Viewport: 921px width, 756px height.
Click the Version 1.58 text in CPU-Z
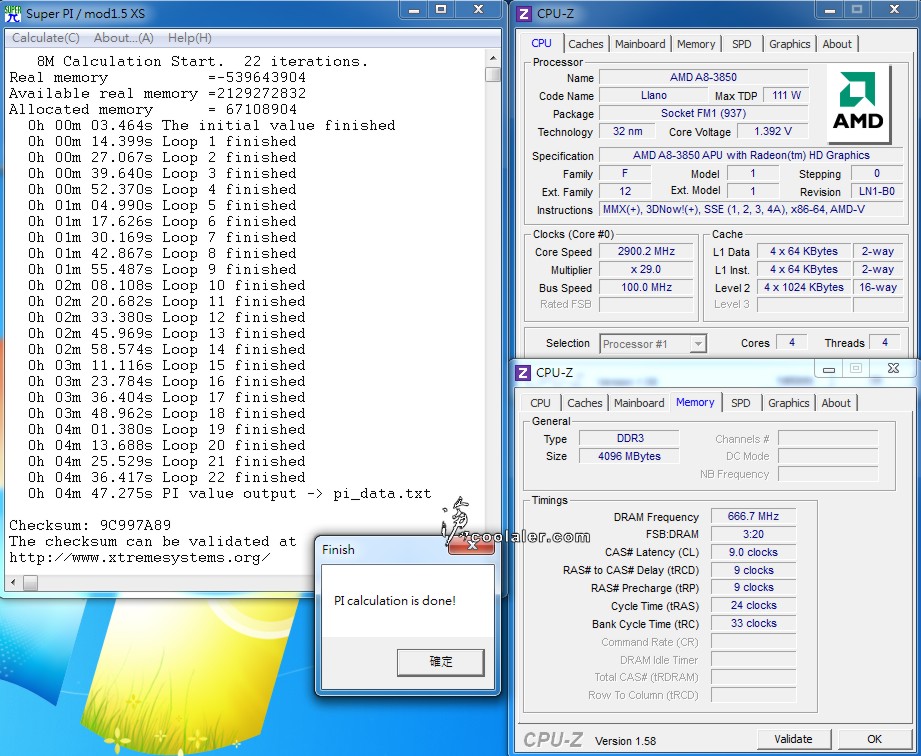pos(625,741)
